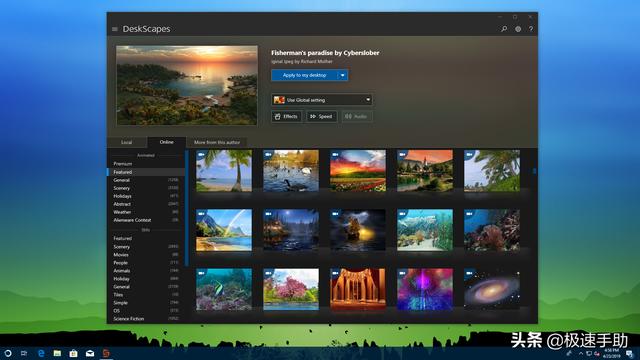Click the Apply to my desktop button
640x360 pixels.
pos(304,75)
